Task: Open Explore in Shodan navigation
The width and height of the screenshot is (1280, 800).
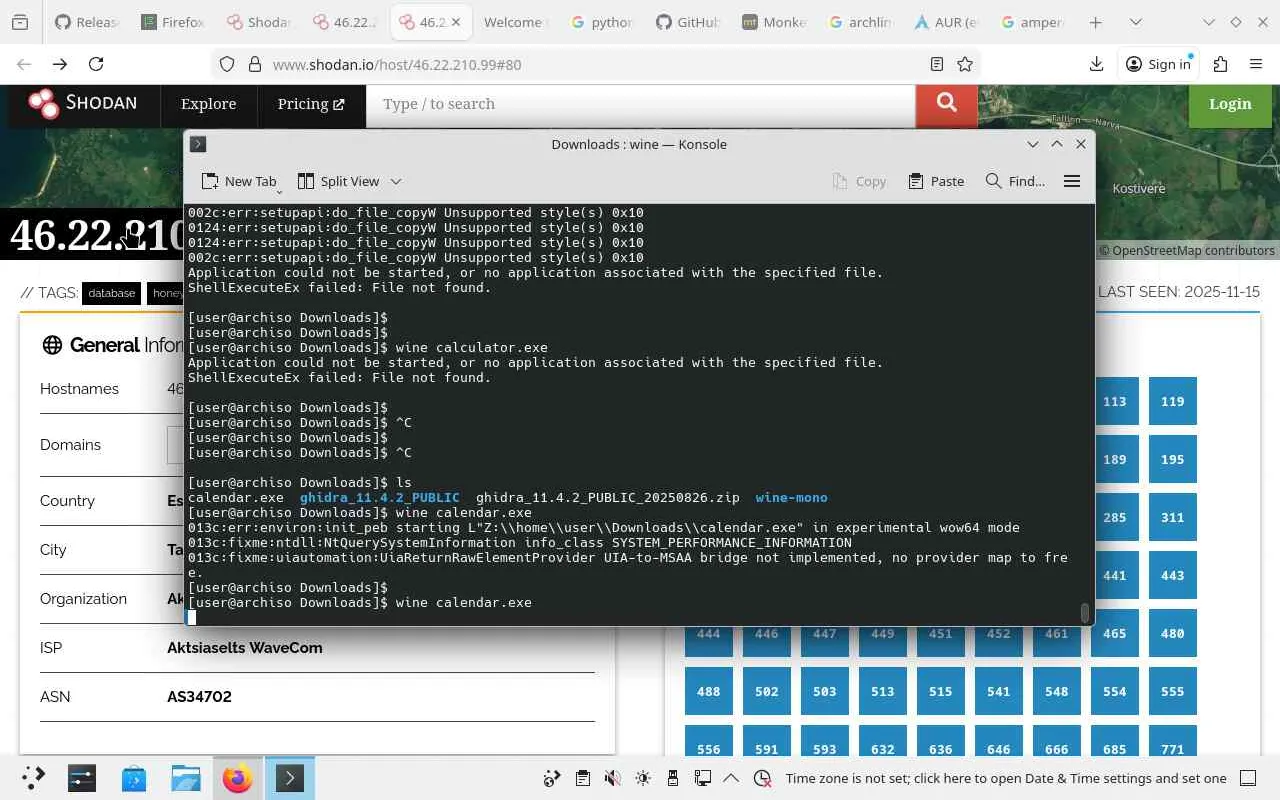Action: coord(208,104)
